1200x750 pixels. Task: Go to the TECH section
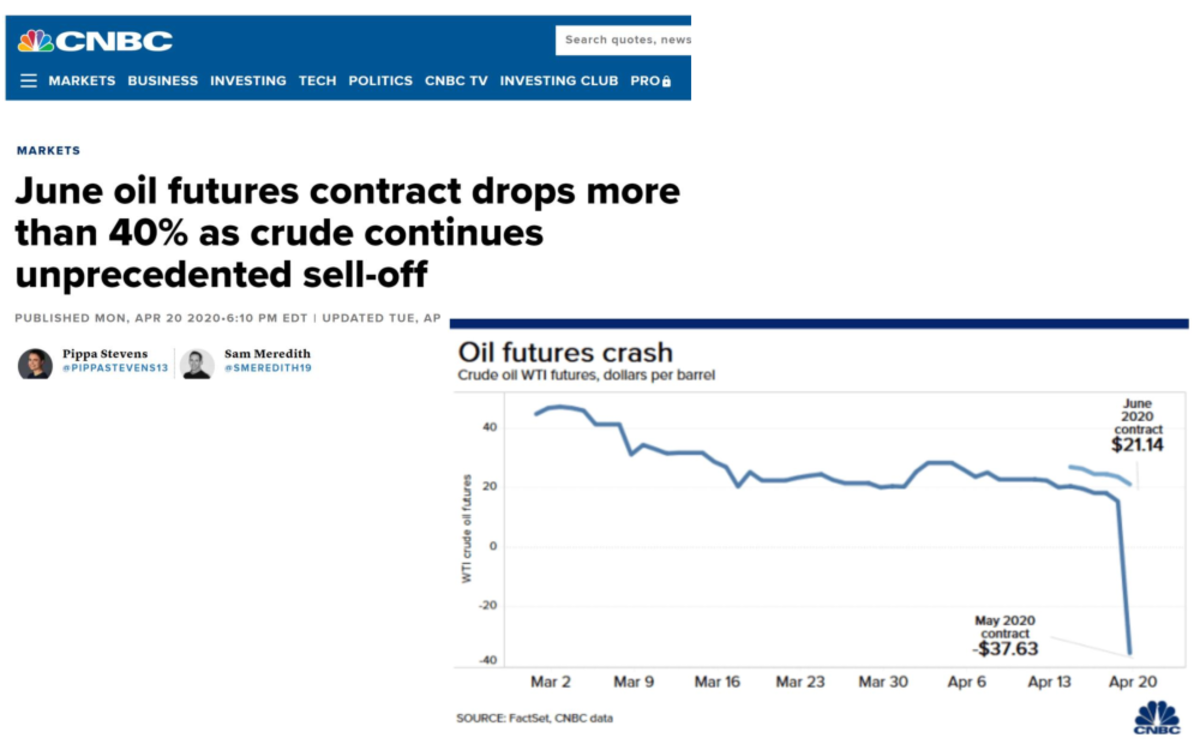coord(317,81)
